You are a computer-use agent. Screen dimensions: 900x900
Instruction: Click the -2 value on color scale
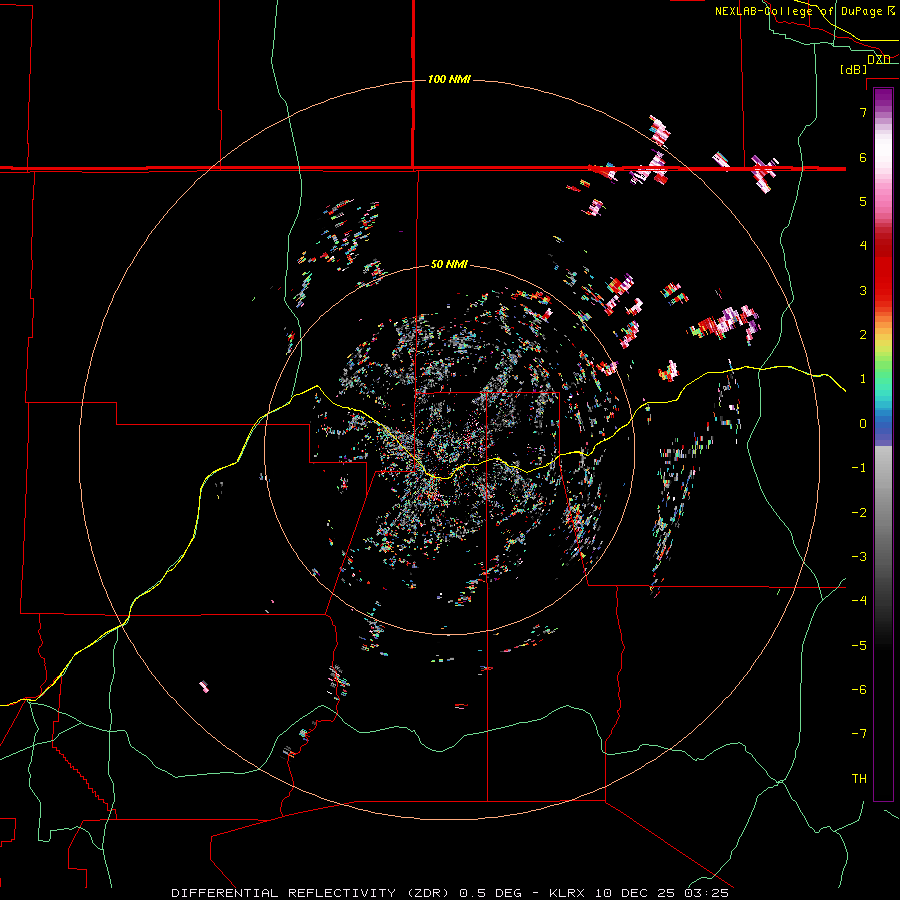click(x=859, y=513)
